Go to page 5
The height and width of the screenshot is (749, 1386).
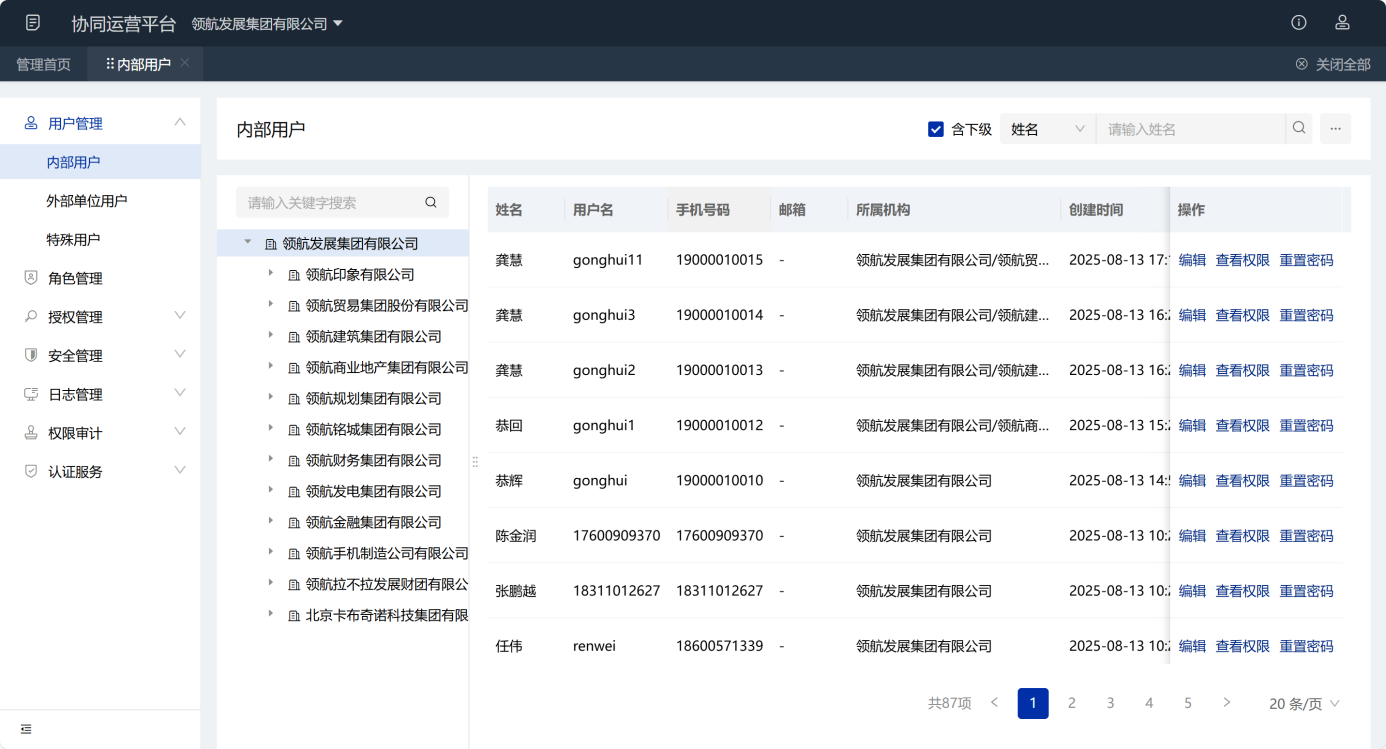click(x=1188, y=703)
